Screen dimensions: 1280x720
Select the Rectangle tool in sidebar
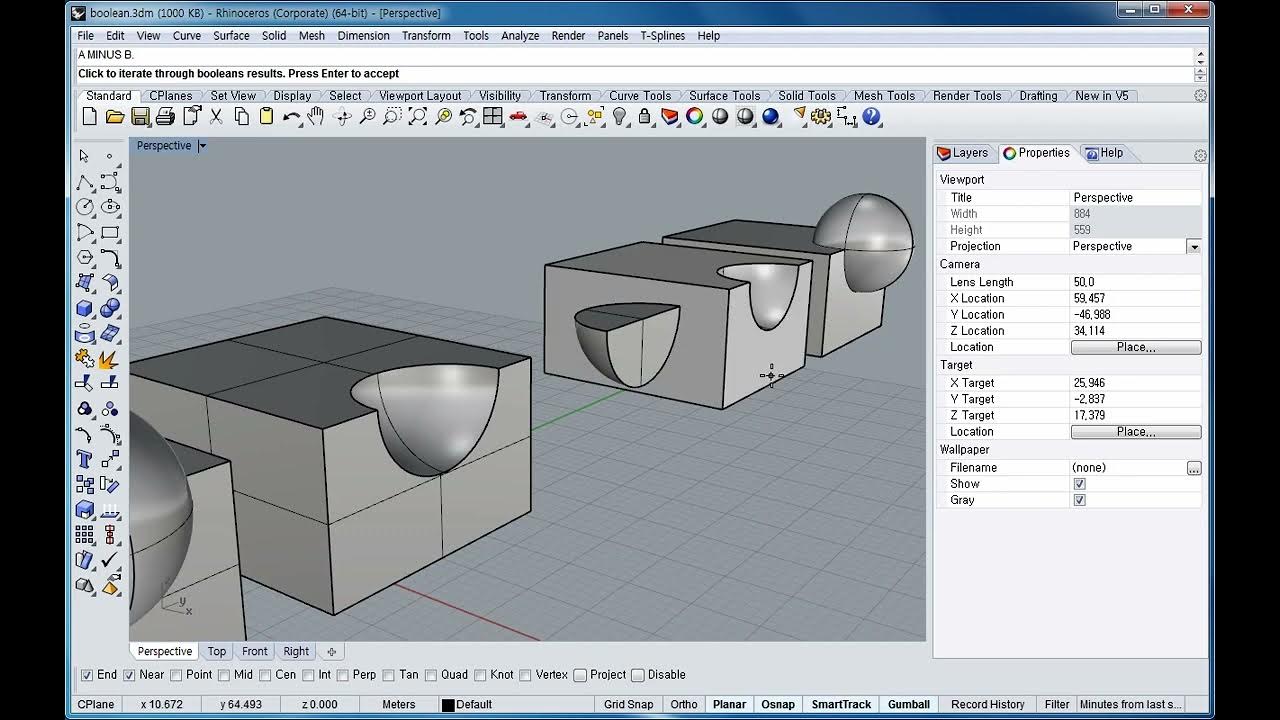tap(110, 232)
